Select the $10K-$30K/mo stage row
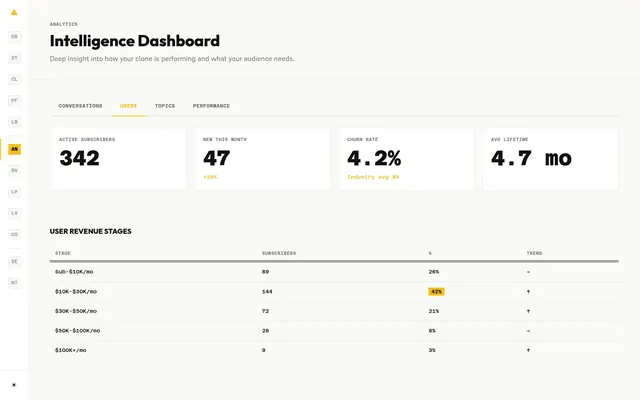The width and height of the screenshot is (640, 400). point(334,291)
